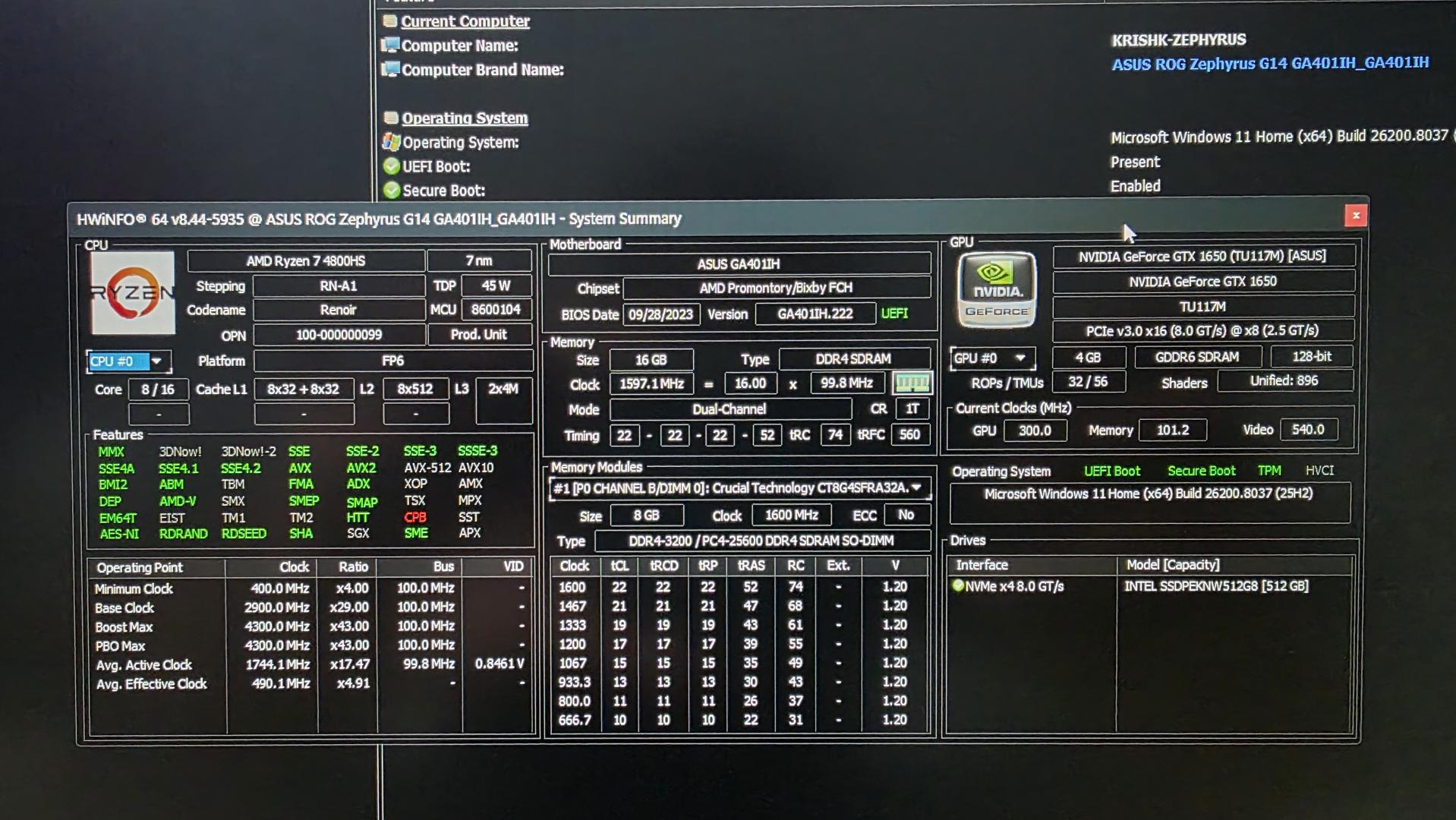Click the BIOS Date value field
1456x820 pixels.
pos(660,314)
